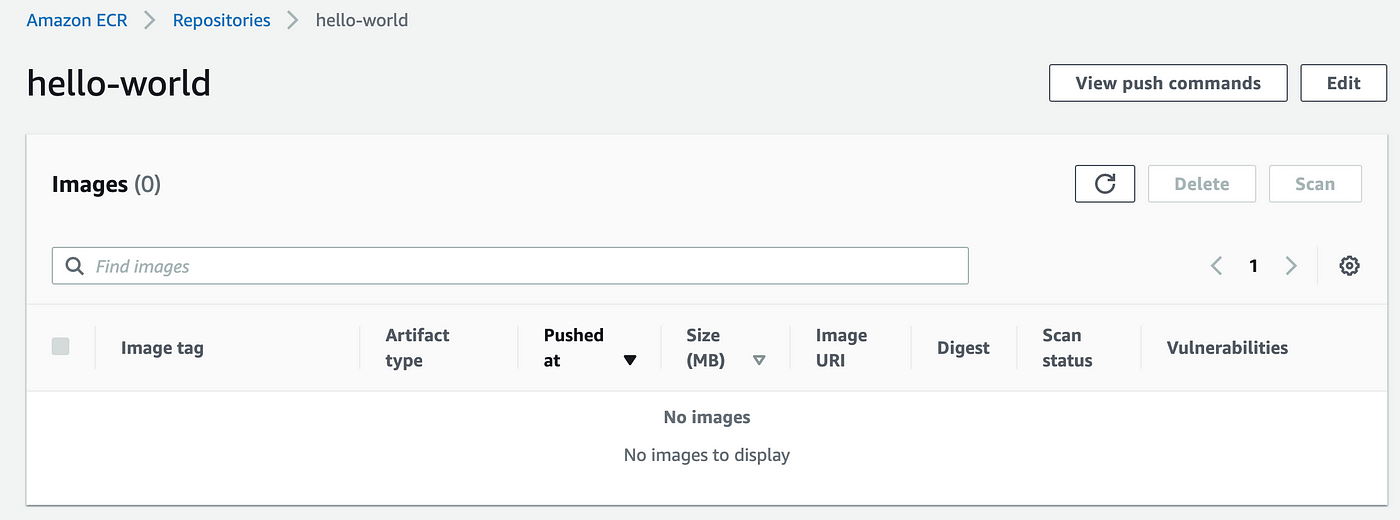This screenshot has height=520, width=1400.
Task: Open View push commands
Action: tap(1168, 83)
